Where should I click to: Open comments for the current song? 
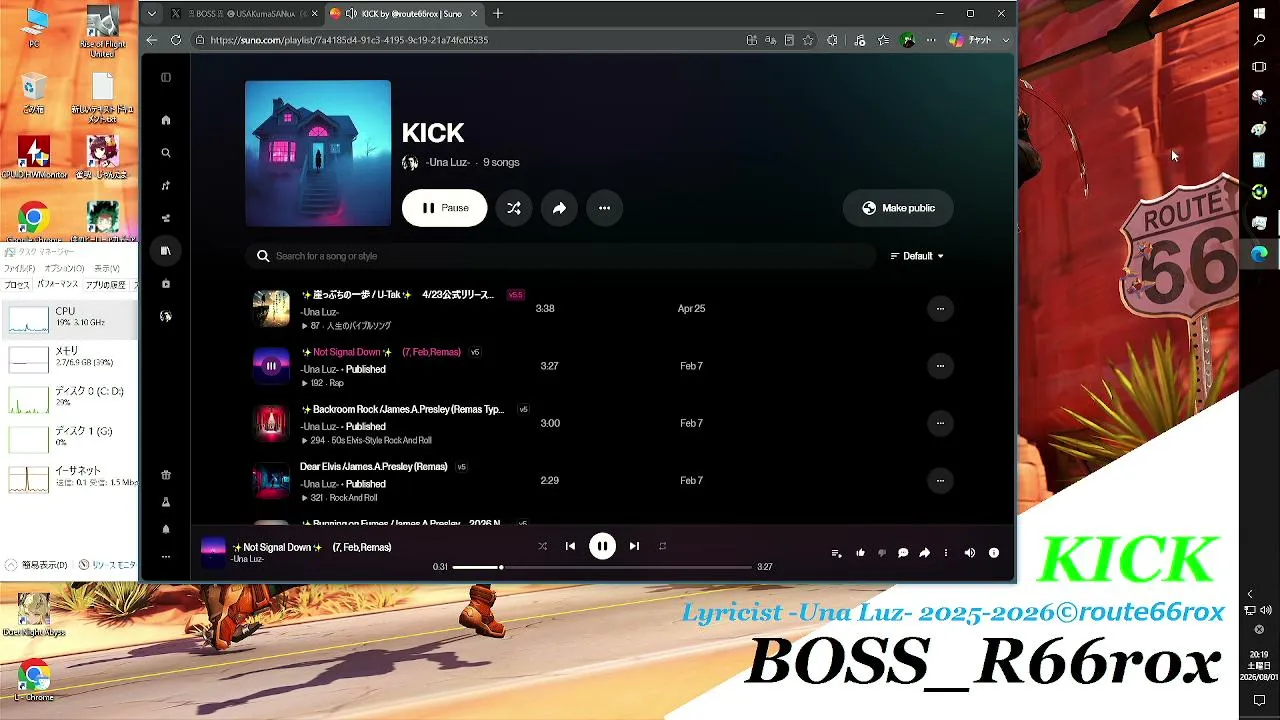pyautogui.click(x=903, y=553)
